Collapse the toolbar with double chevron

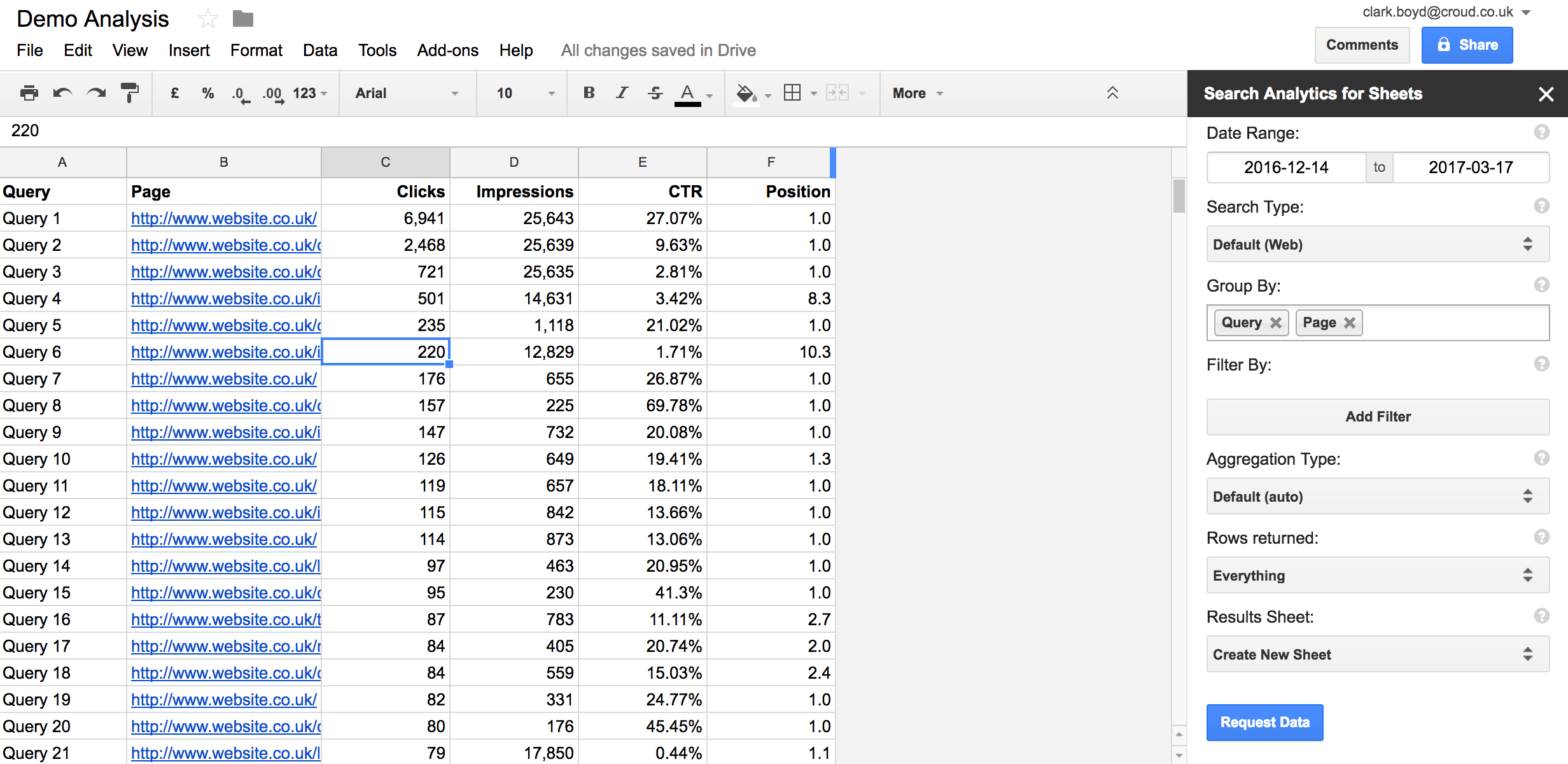pyautogui.click(x=1112, y=94)
